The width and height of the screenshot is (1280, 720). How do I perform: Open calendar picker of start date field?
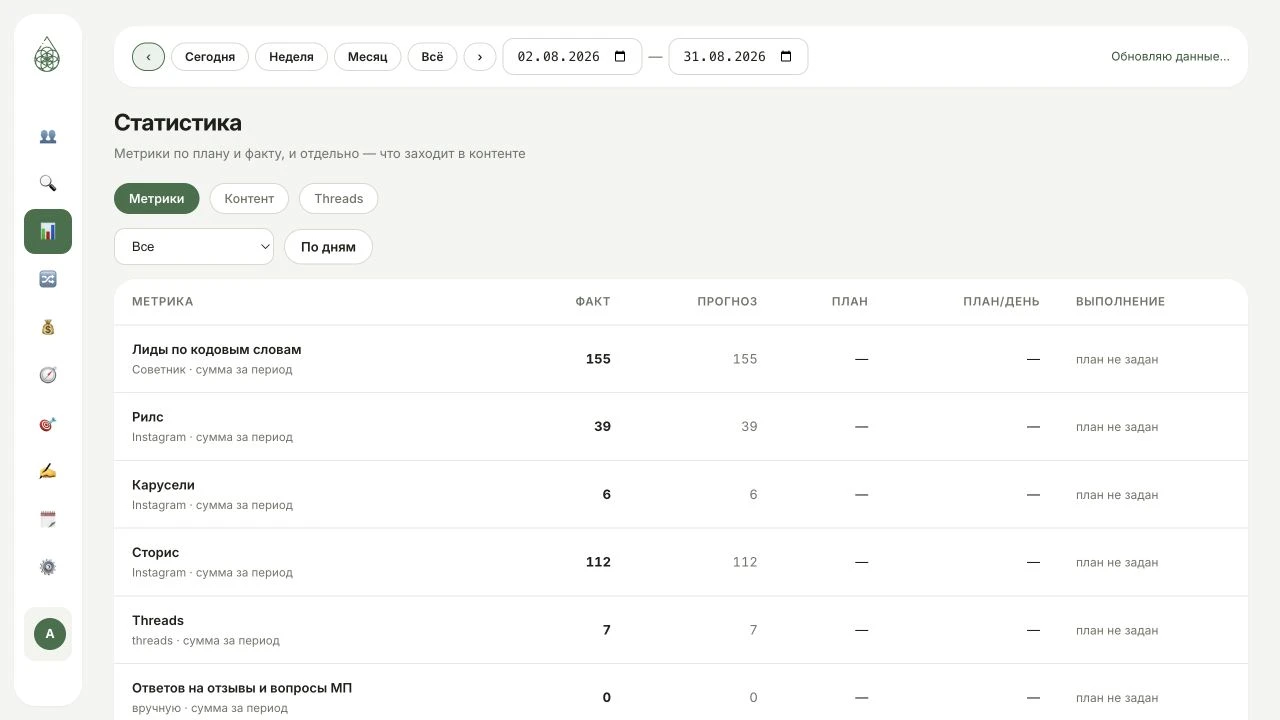620,57
